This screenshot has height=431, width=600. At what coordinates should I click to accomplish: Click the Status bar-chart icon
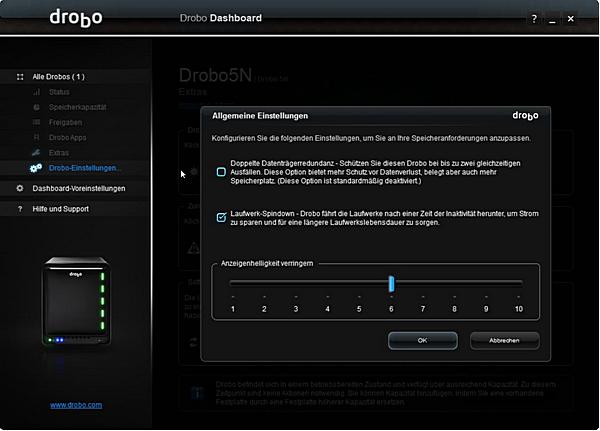36,92
